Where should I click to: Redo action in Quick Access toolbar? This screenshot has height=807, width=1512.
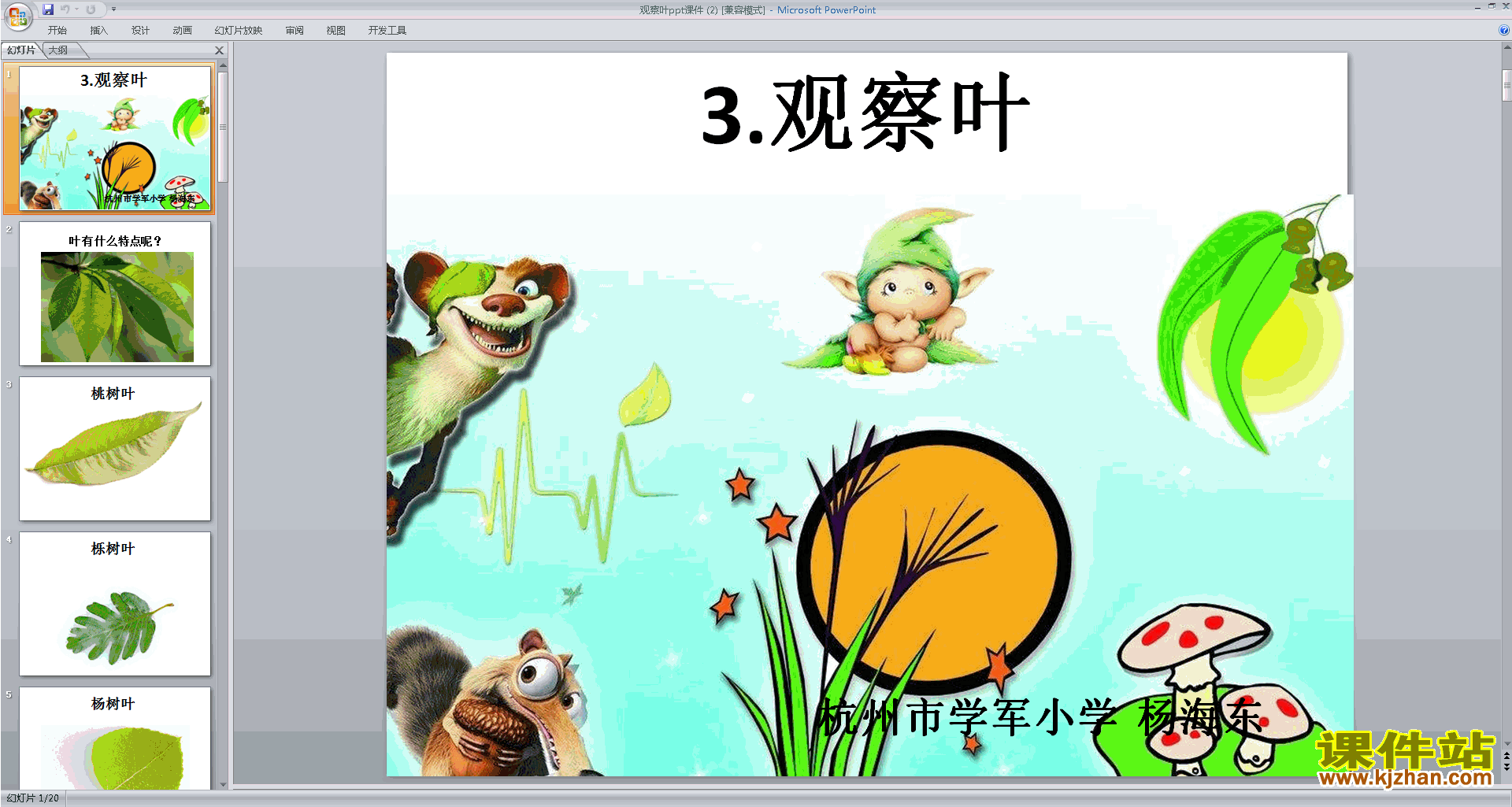point(91,9)
